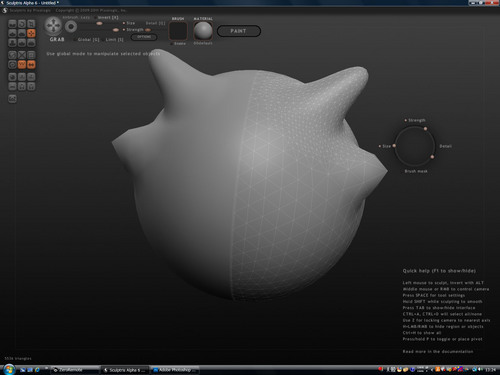Select the Rotate tool

tap(22, 24)
